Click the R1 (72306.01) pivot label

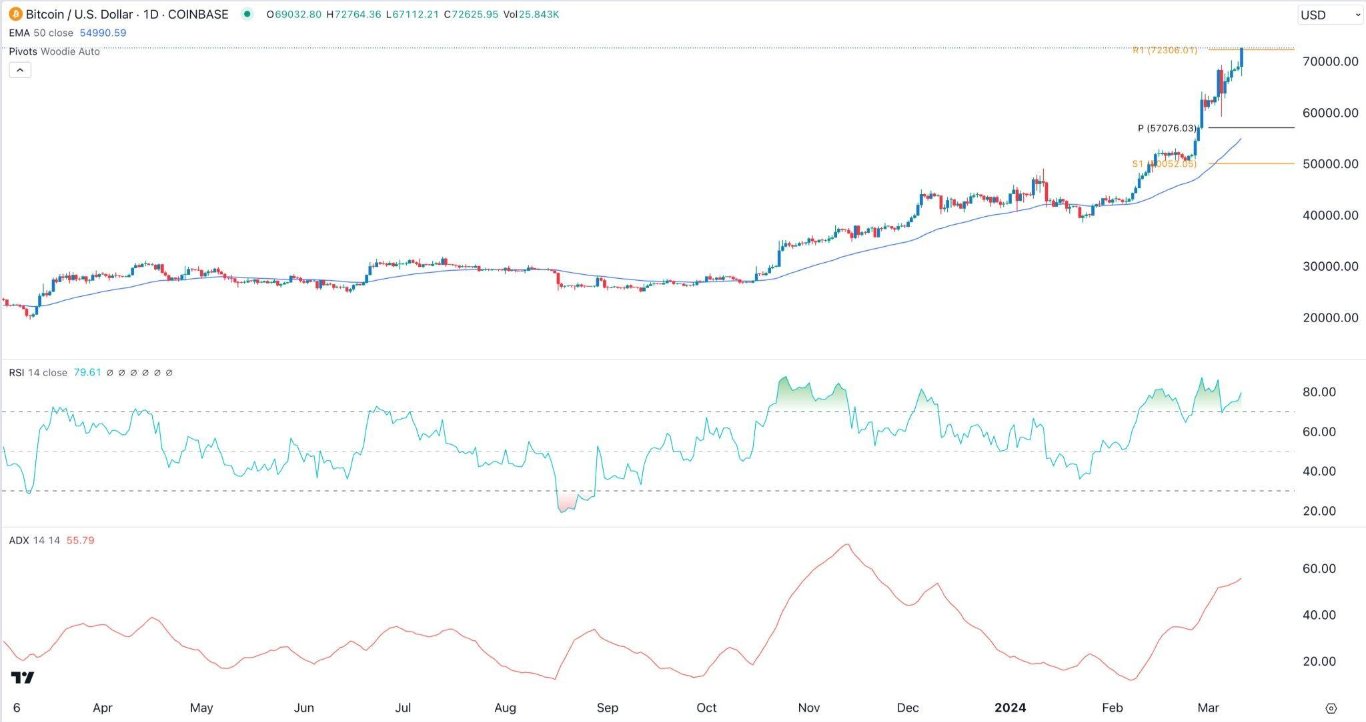[1165, 50]
